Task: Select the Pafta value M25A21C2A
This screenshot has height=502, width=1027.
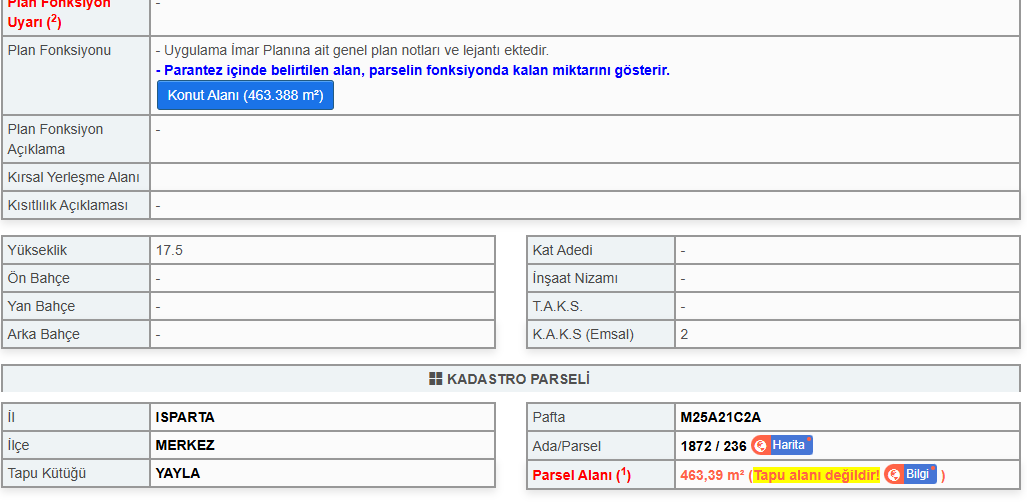Action: point(720,417)
